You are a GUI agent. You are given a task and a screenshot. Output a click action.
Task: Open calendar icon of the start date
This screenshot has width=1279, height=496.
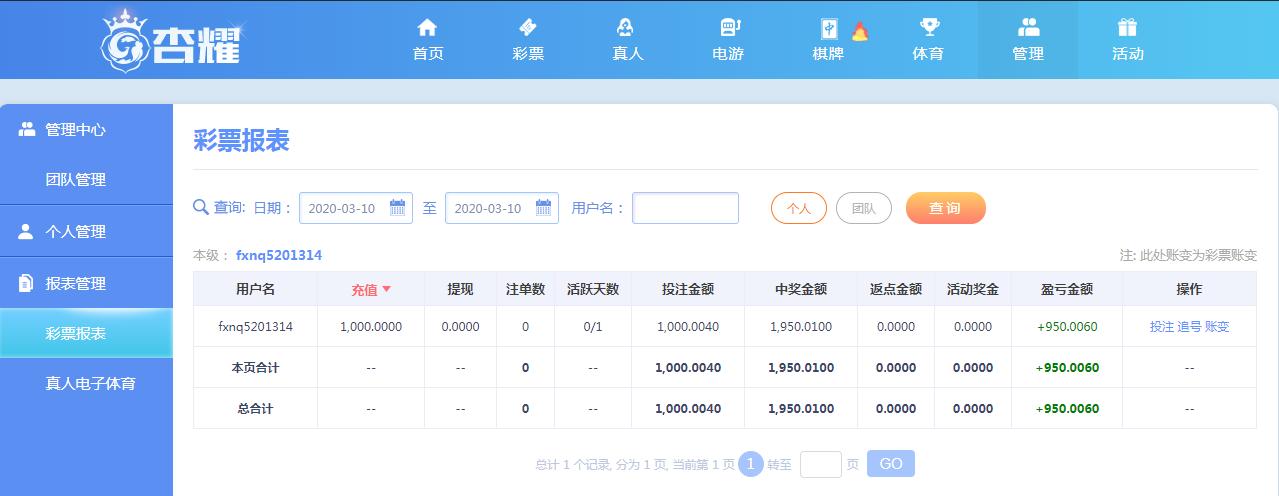(397, 208)
